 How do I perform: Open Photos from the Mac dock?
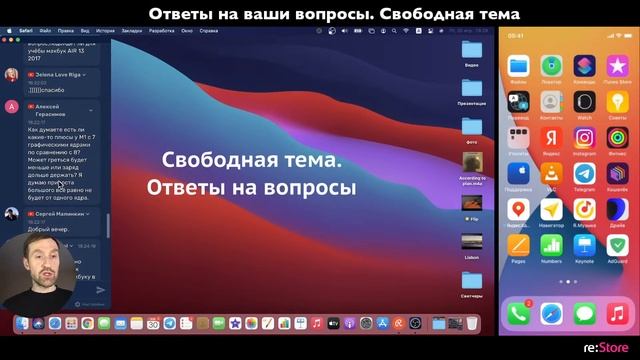pos(251,324)
